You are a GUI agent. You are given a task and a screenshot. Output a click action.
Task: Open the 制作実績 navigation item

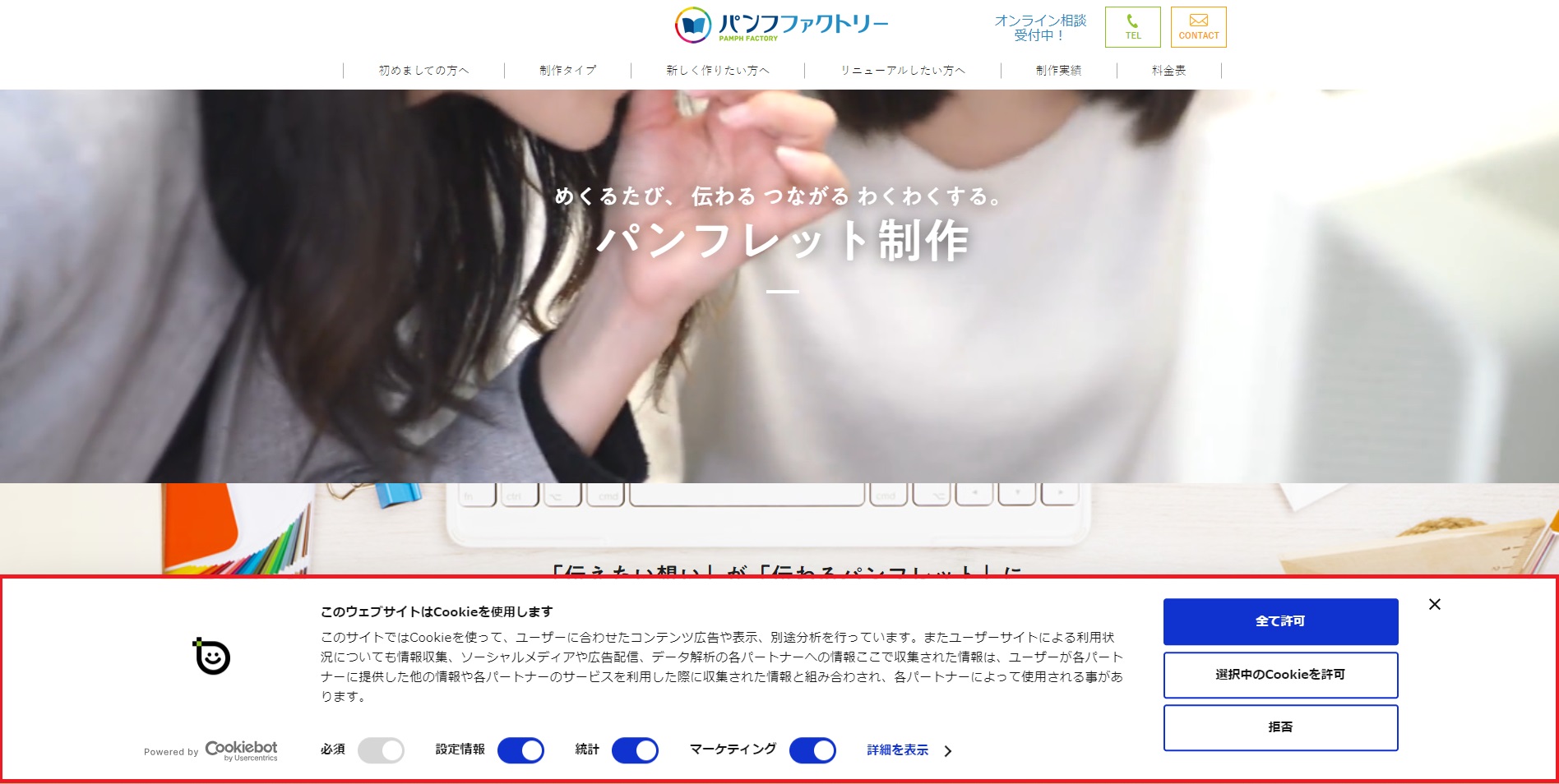[x=1058, y=71]
